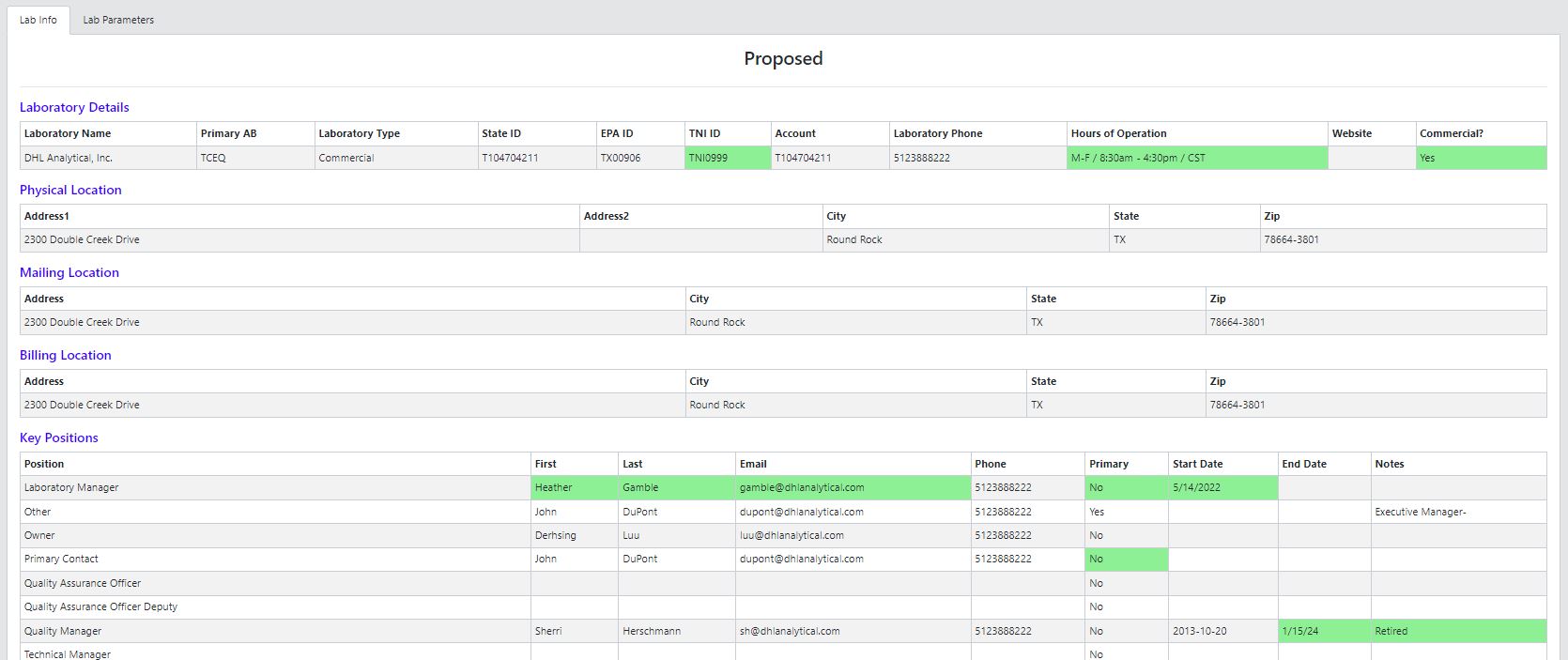The height and width of the screenshot is (660, 1568).
Task: Click the Physical Location zip 78664-3801
Action: pos(1403,240)
